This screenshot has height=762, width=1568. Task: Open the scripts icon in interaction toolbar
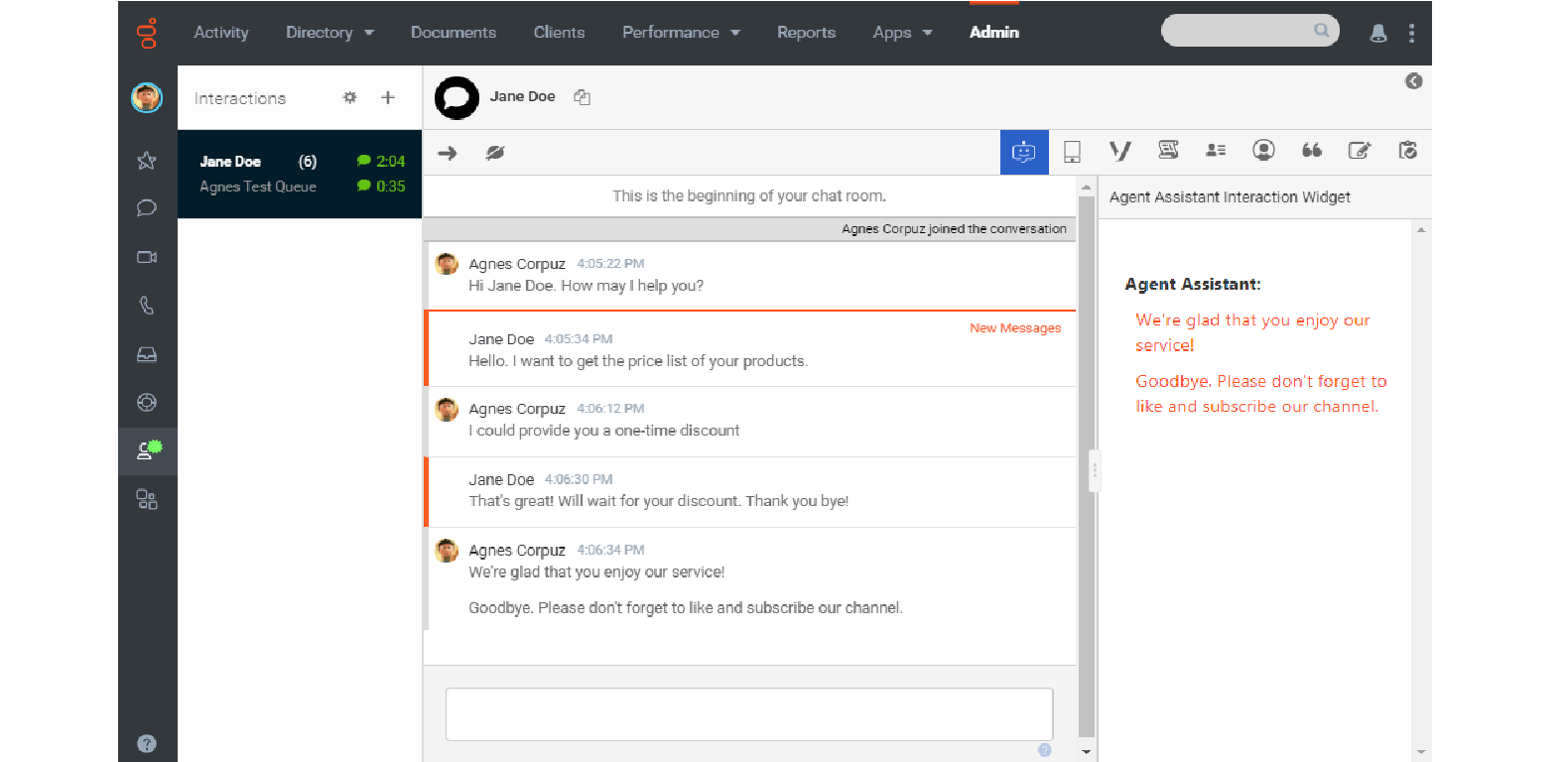(1168, 150)
